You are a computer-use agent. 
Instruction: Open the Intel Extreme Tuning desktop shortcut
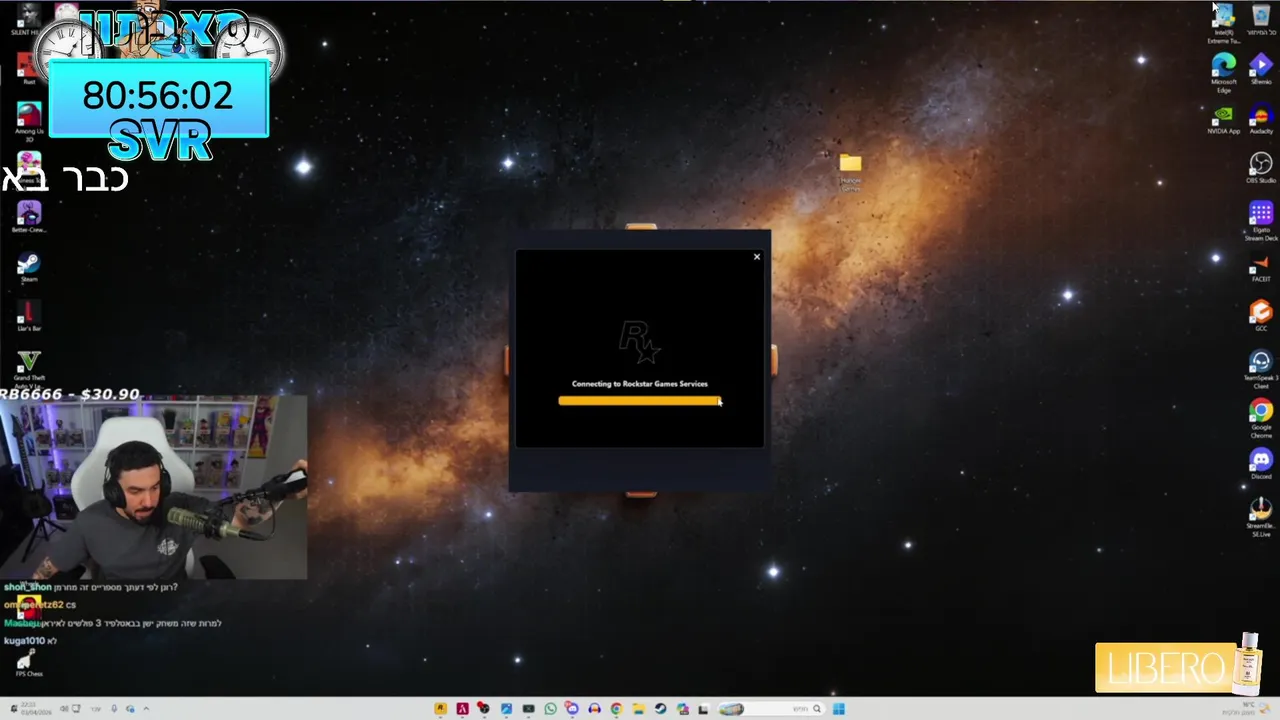coord(1224,23)
